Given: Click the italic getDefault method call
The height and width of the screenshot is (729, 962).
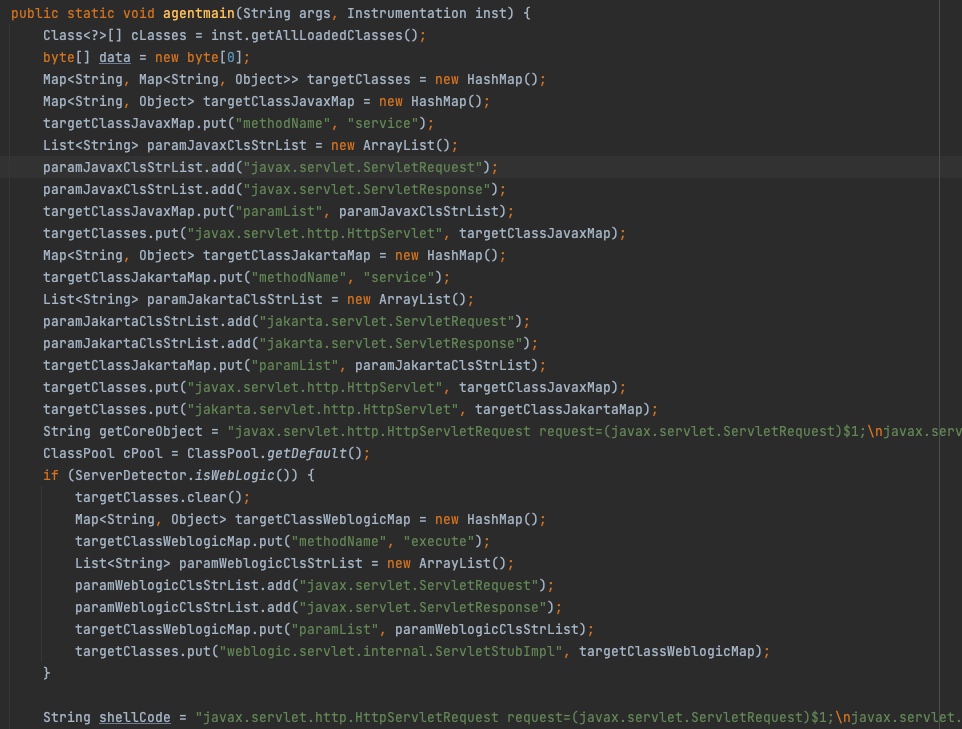Looking at the screenshot, I should point(307,453).
